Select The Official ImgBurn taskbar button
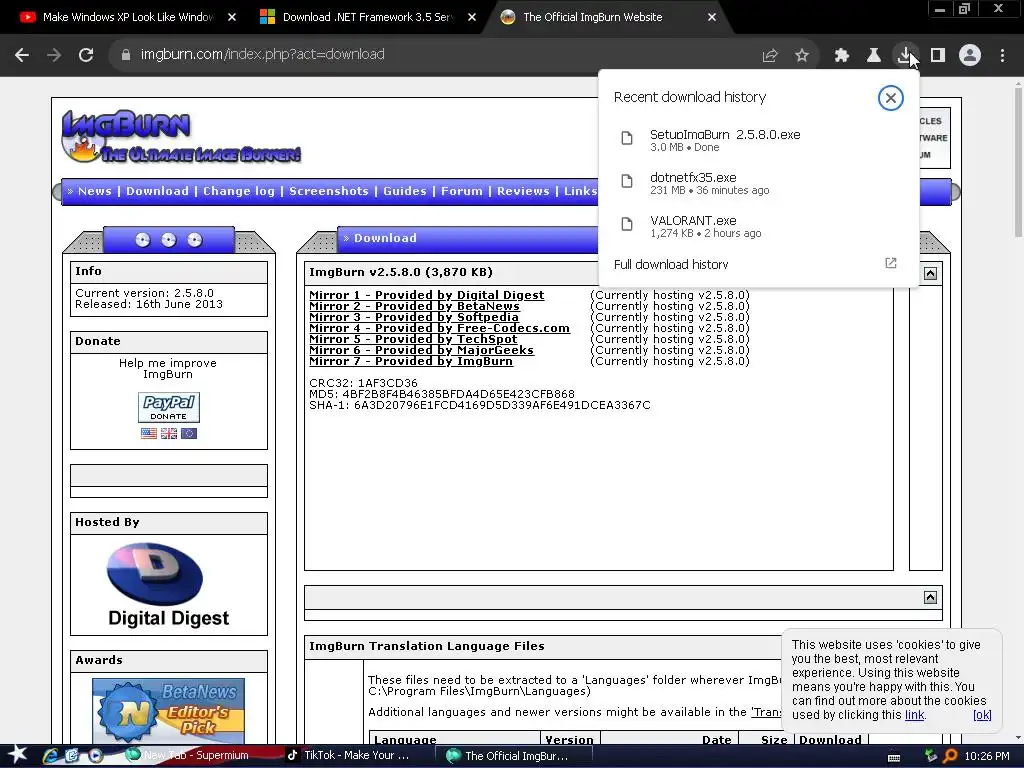 pos(516,756)
